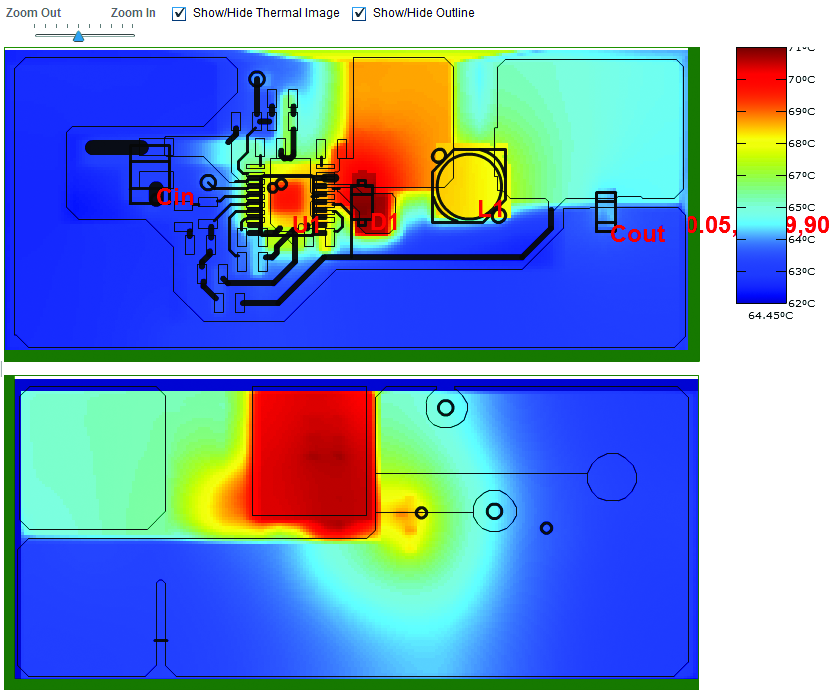Click the L1 inductor on the board
The width and height of the screenshot is (839, 695).
click(x=469, y=186)
